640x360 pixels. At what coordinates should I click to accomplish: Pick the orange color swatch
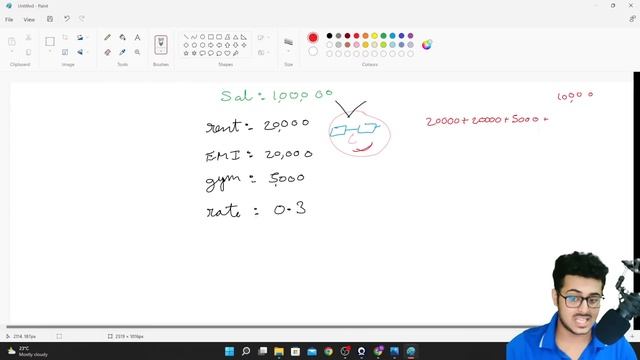pyautogui.click(x=365, y=36)
